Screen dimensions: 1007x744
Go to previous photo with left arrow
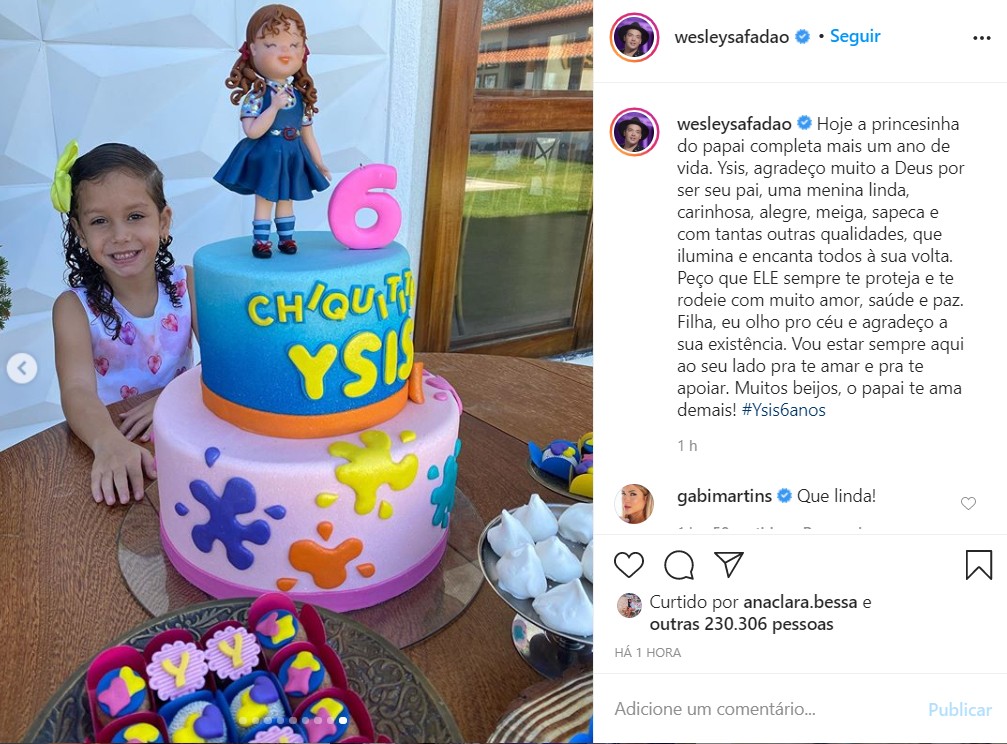coord(22,368)
